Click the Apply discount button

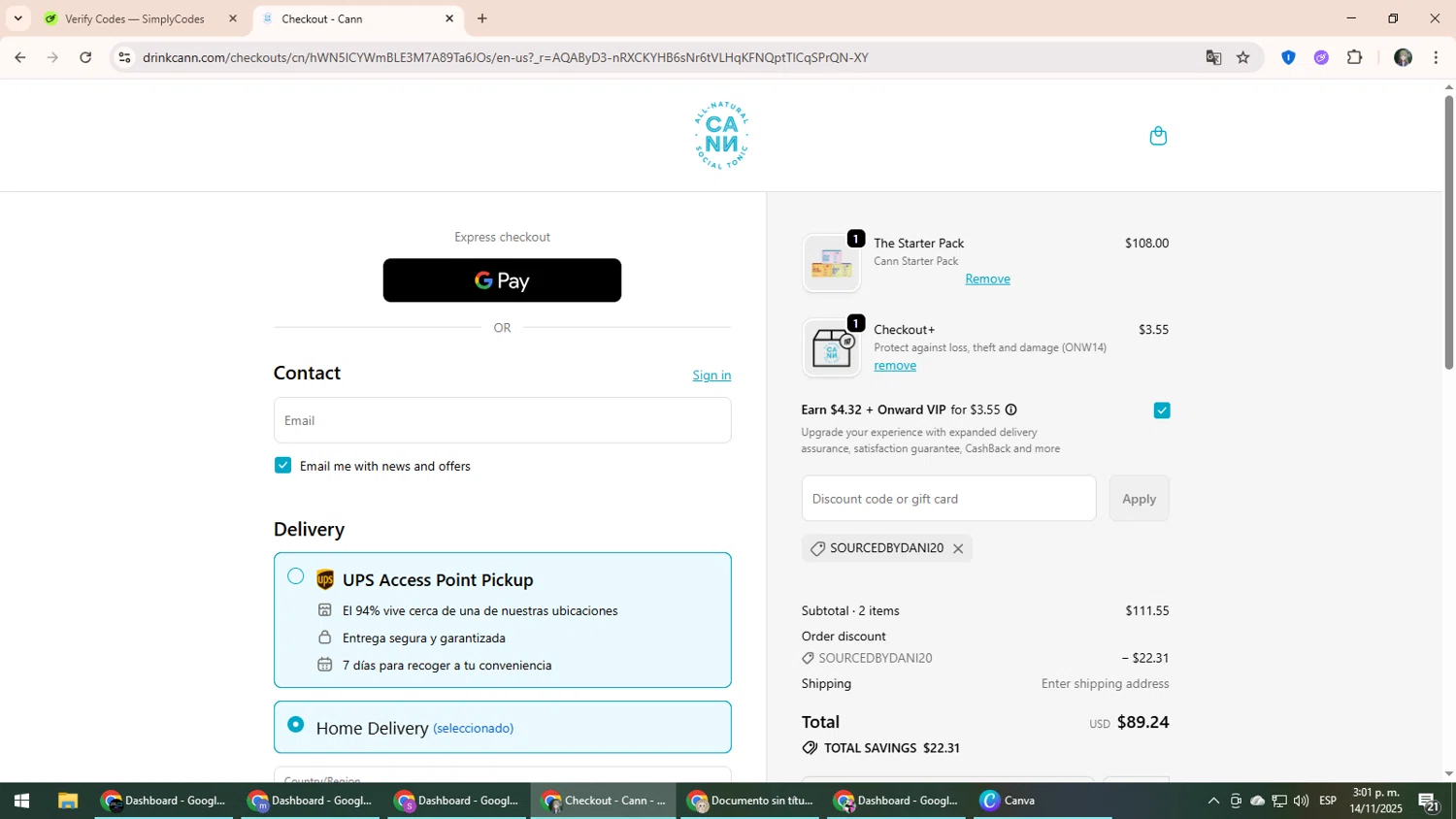pos(1139,499)
